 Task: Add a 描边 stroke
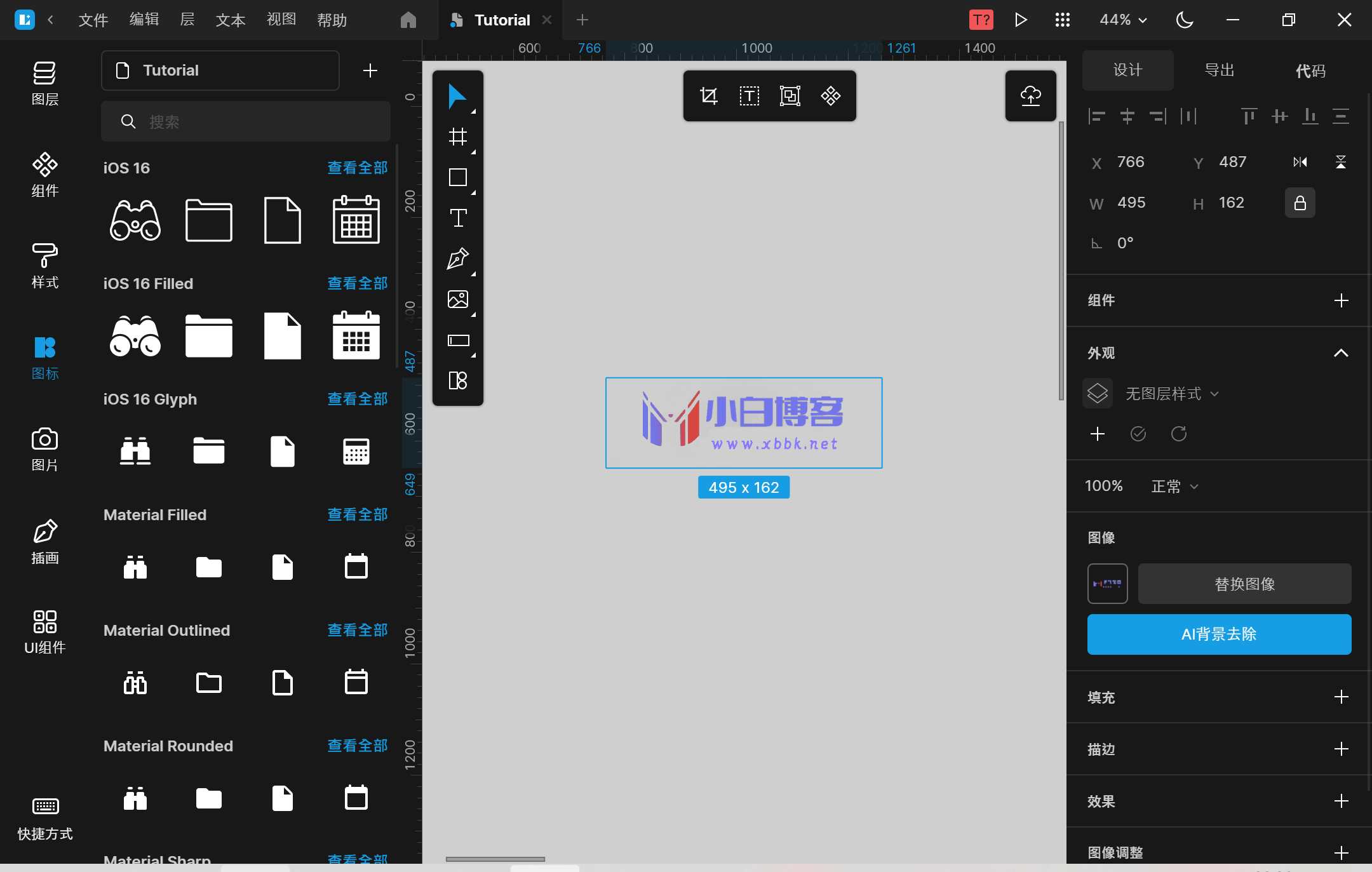click(x=1341, y=749)
